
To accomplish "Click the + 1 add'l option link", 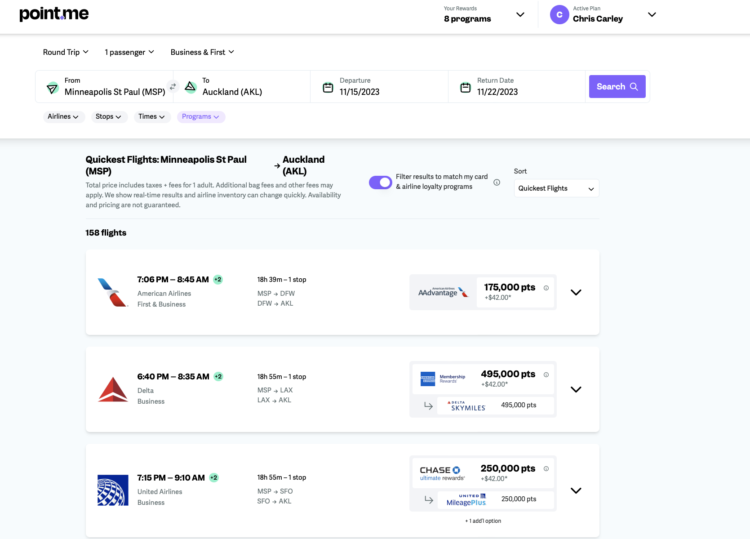I will (483, 521).
